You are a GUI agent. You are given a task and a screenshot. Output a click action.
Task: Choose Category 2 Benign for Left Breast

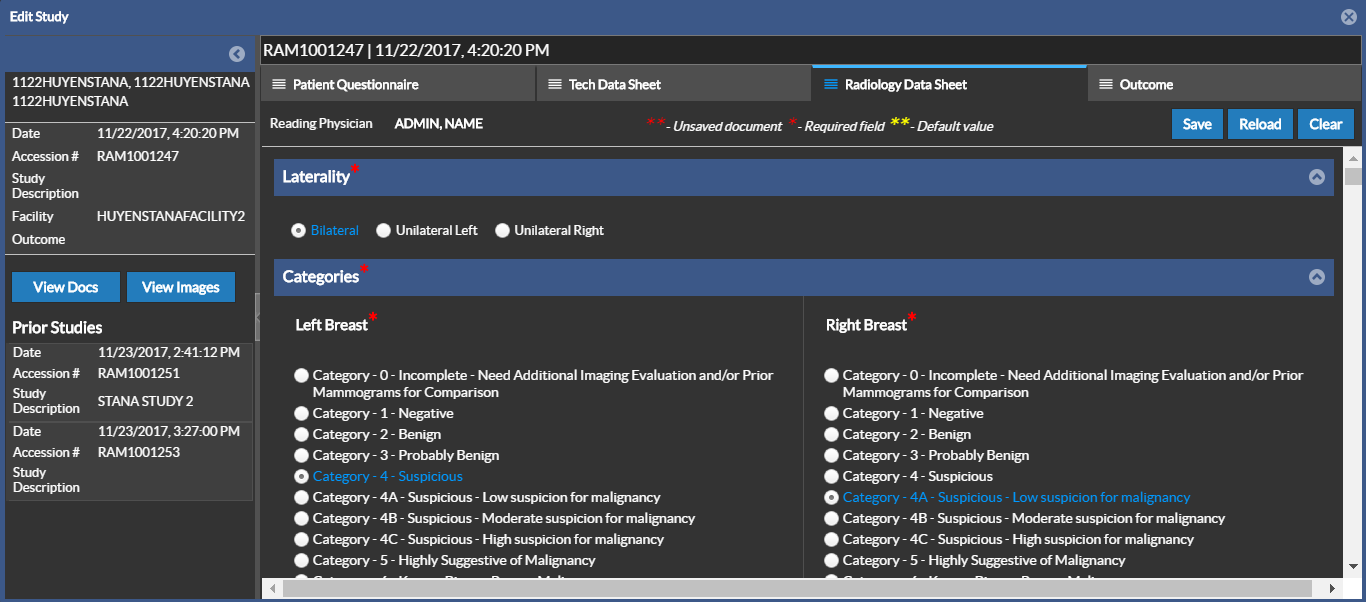click(301, 435)
